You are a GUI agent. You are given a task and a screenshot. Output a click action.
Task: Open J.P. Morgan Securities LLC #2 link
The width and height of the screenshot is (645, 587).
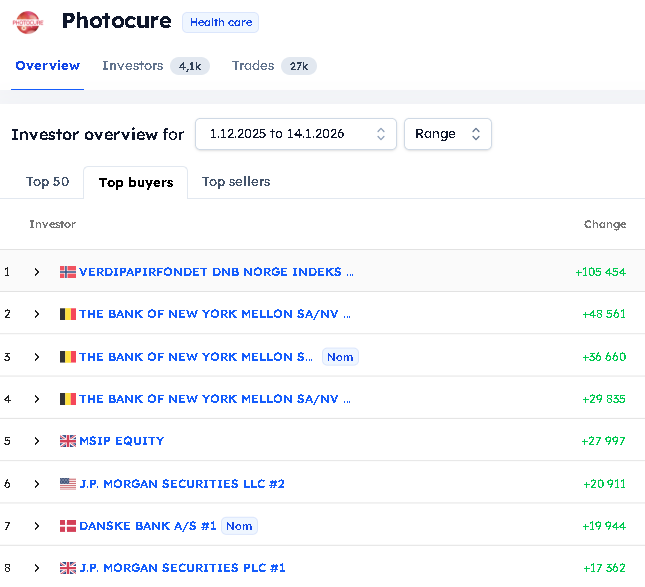pos(182,484)
